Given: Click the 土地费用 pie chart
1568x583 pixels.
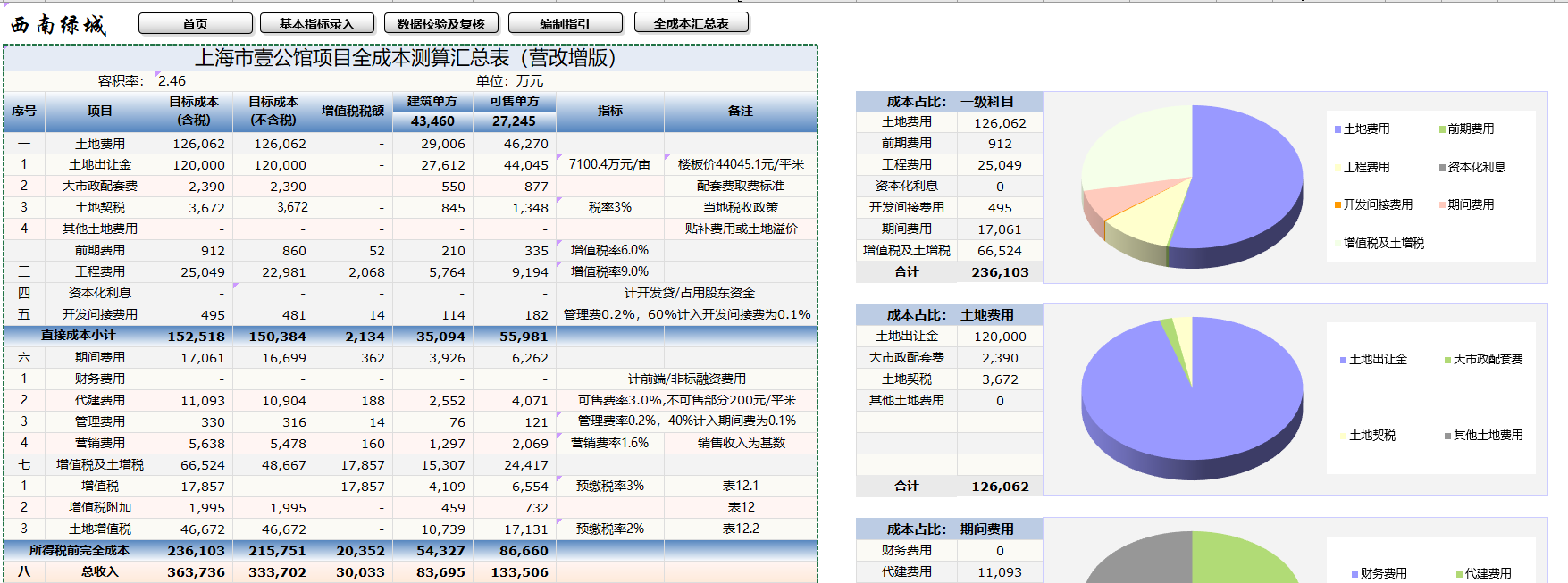Looking at the screenshot, I should coord(1192,397).
